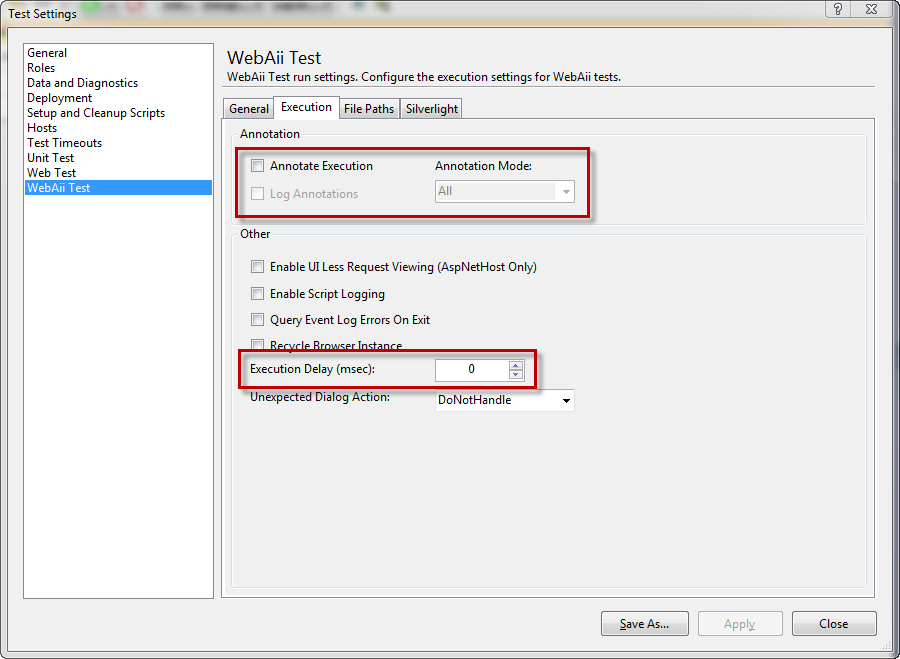Switch to the General tab
900x659 pixels.
click(249, 109)
